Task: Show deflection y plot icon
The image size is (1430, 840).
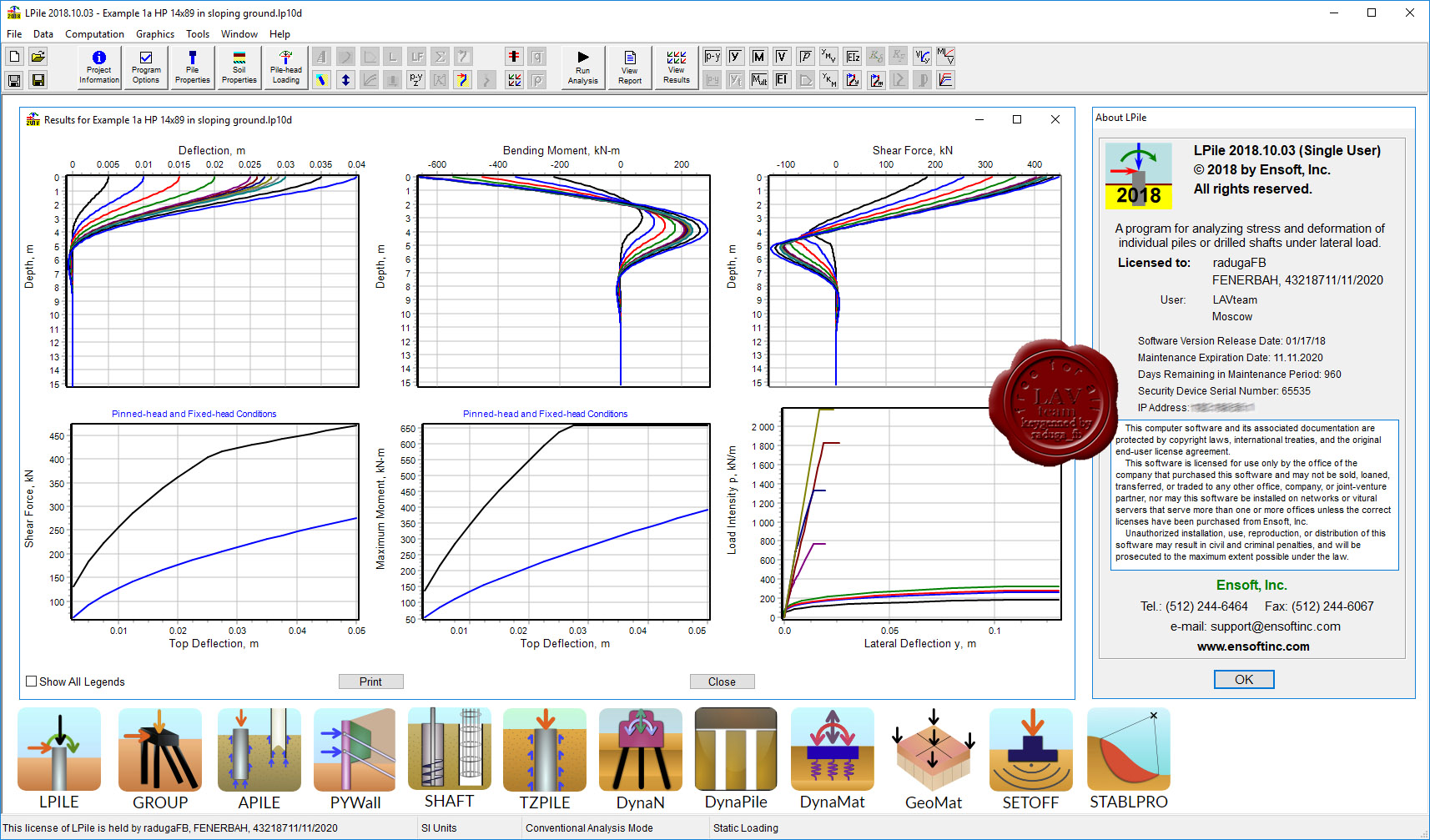Action: (735, 57)
